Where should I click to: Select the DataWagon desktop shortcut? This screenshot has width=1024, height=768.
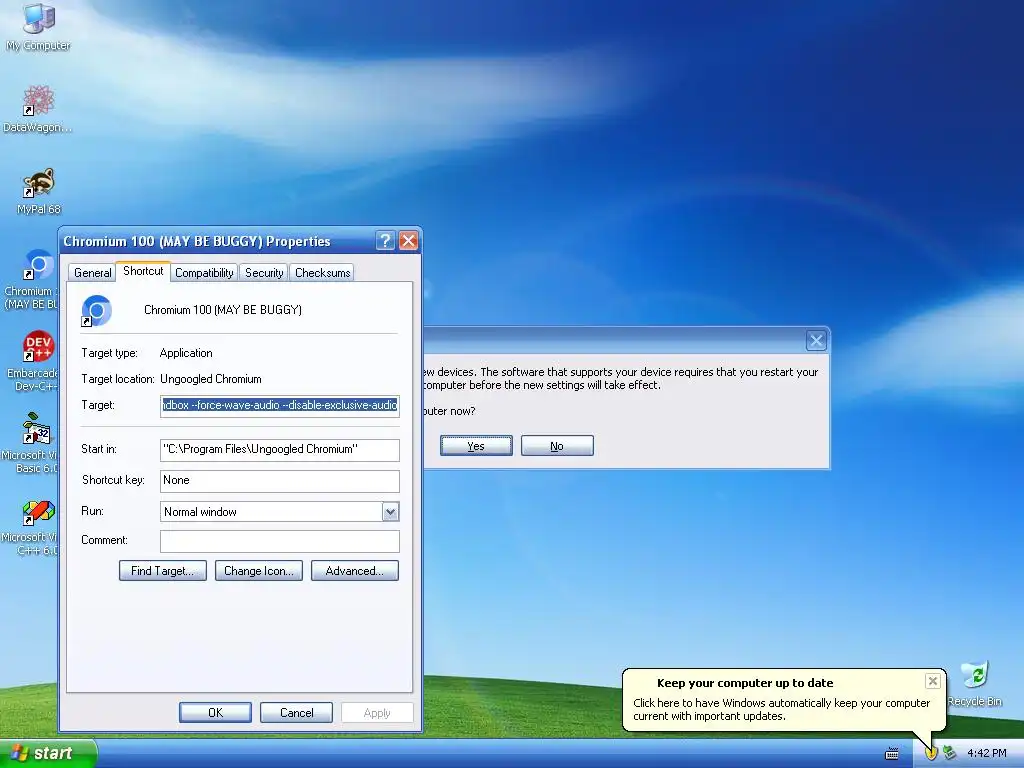tap(38, 108)
